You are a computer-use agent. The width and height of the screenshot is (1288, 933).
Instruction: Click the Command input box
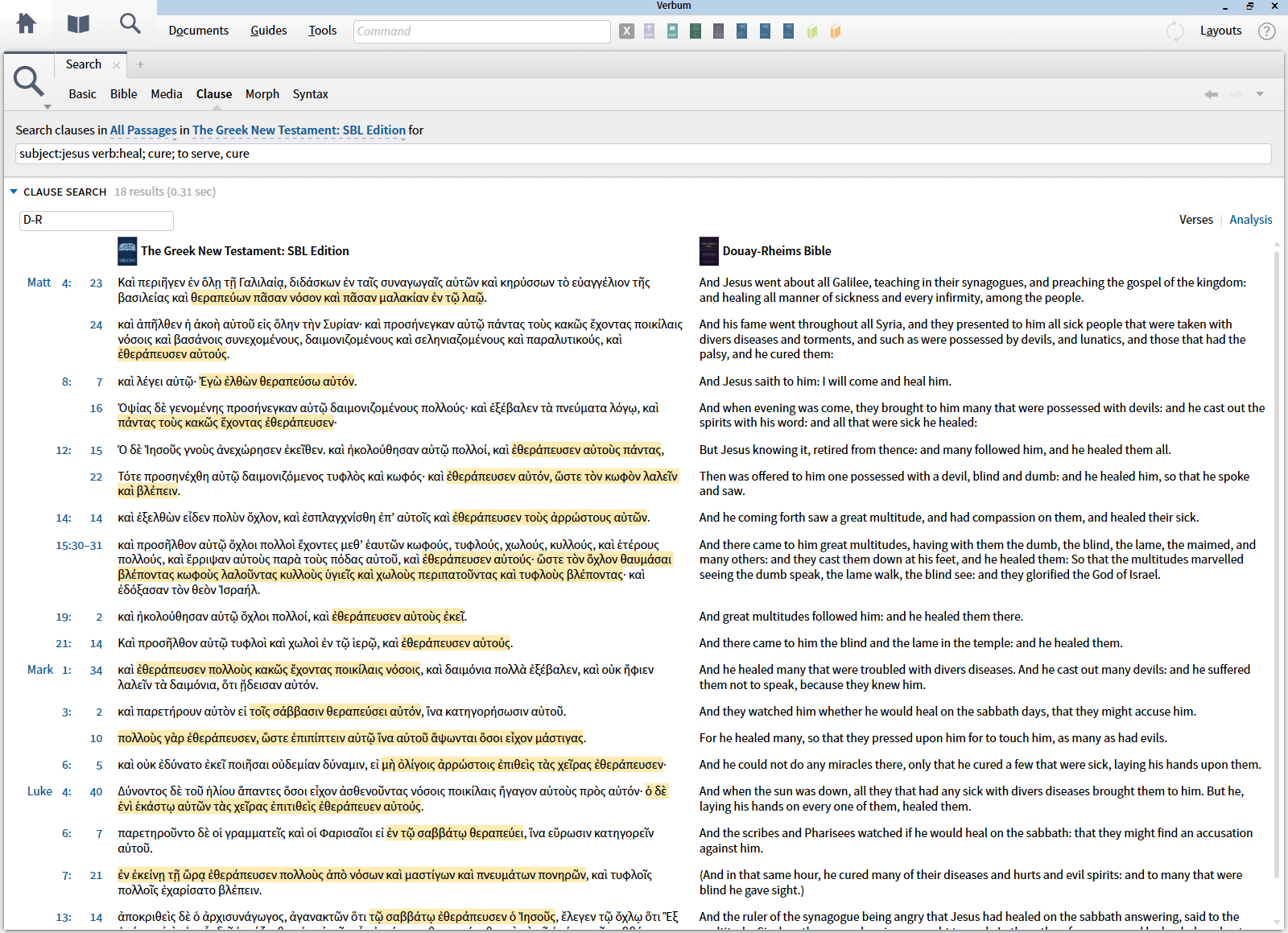pyautogui.click(x=481, y=31)
